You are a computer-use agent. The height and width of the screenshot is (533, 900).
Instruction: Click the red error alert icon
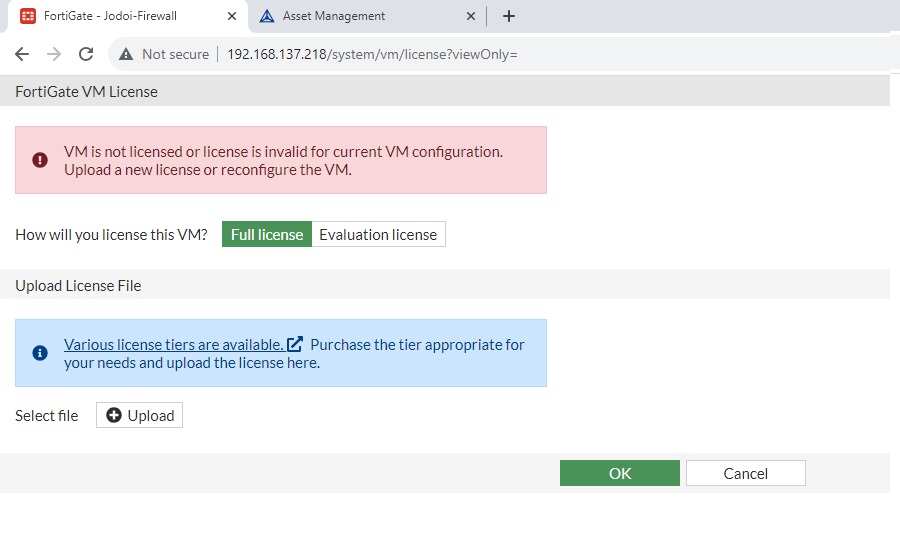click(x=40, y=160)
